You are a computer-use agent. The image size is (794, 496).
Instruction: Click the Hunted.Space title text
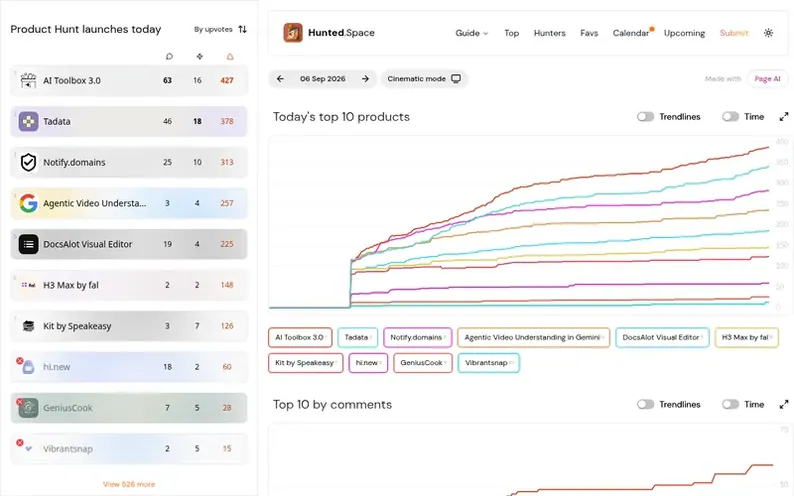coord(341,33)
